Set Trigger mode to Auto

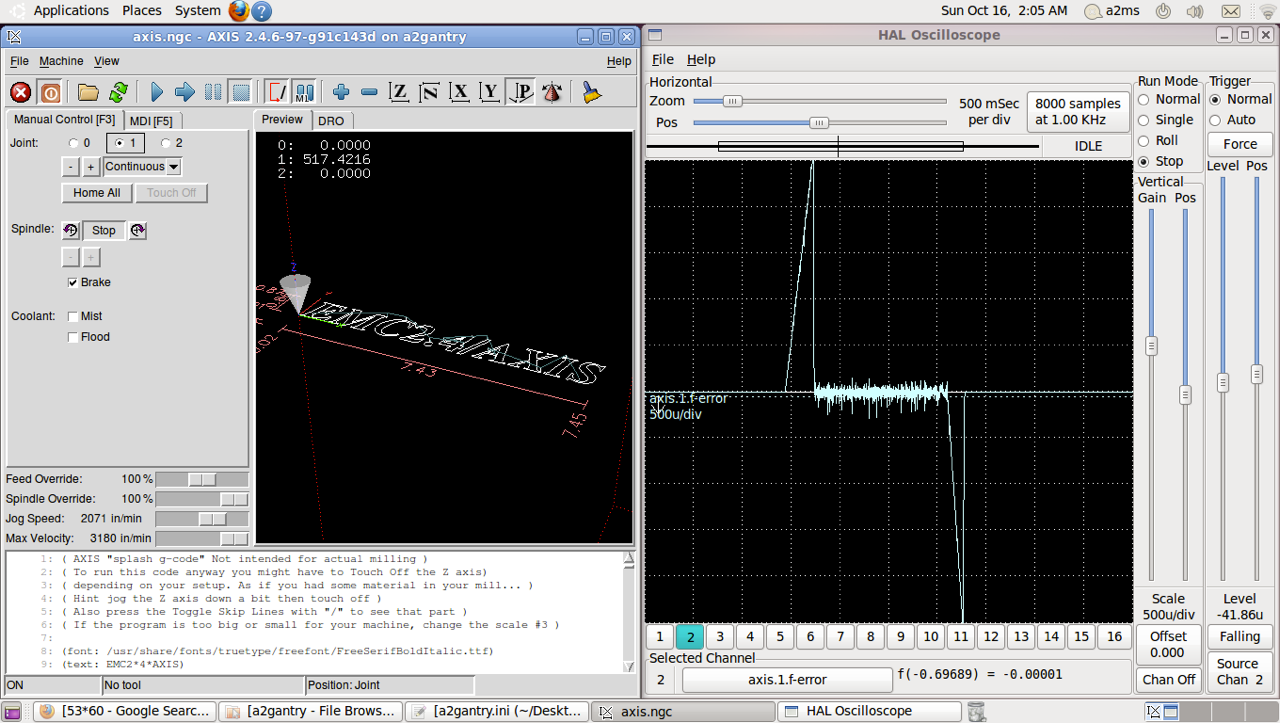pos(1216,120)
